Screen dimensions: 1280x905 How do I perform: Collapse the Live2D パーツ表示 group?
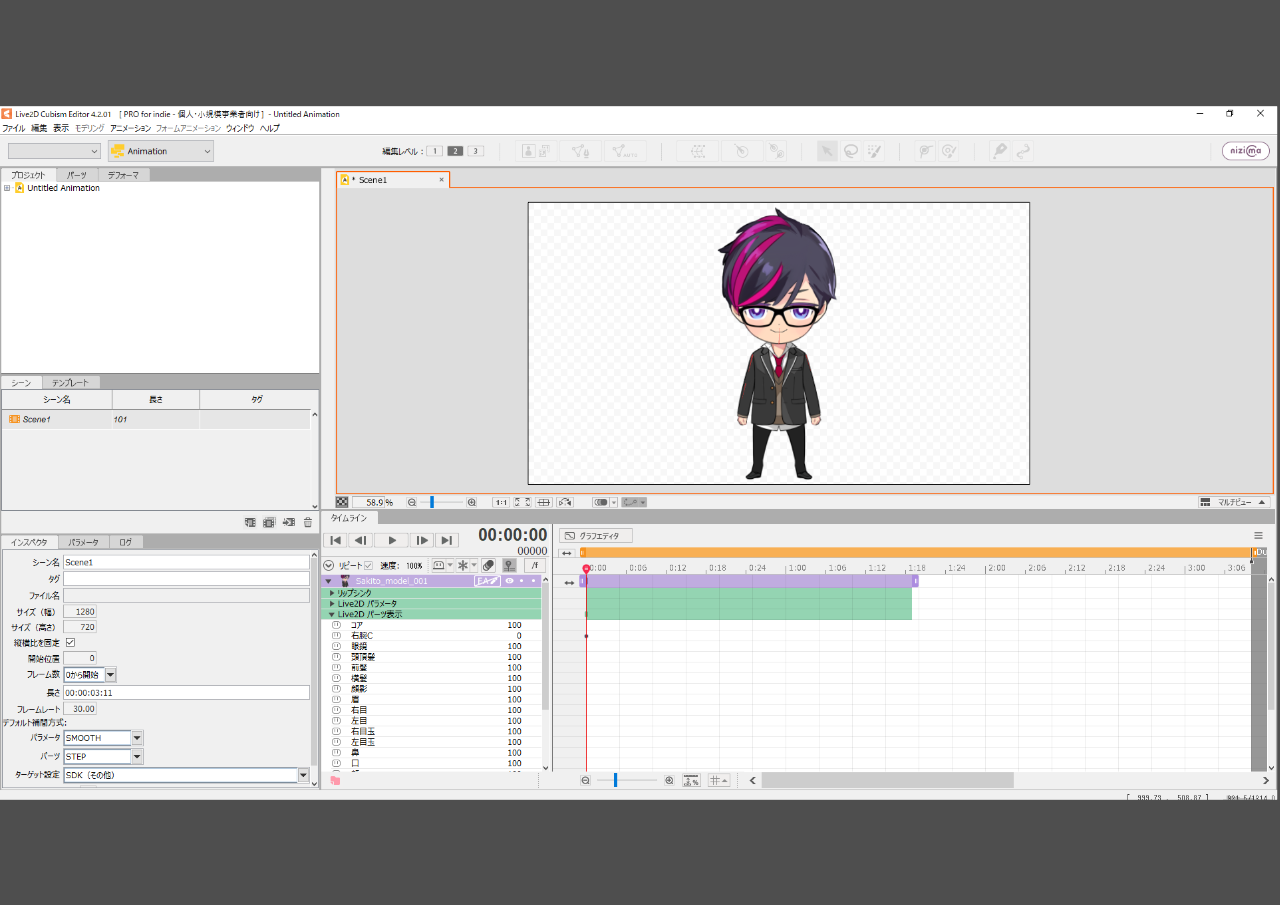(x=332, y=614)
